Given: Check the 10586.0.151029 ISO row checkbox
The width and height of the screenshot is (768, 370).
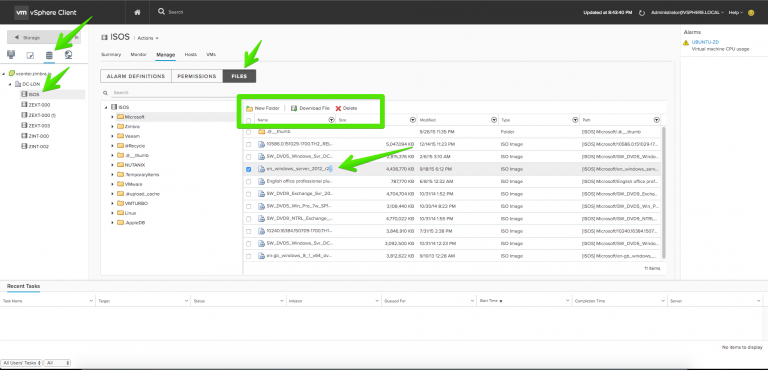Looking at the screenshot, I should click(x=249, y=145).
